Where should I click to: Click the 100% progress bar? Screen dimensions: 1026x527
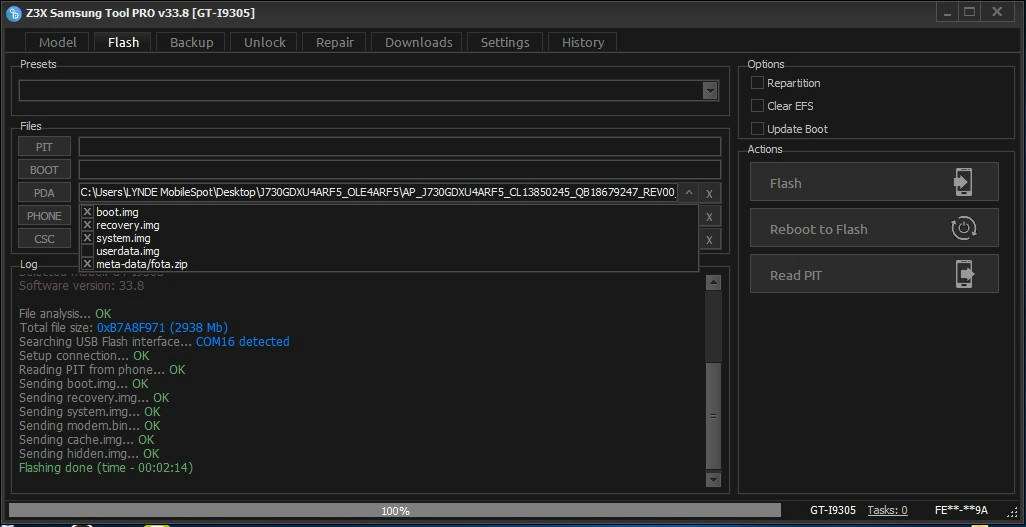(395, 510)
